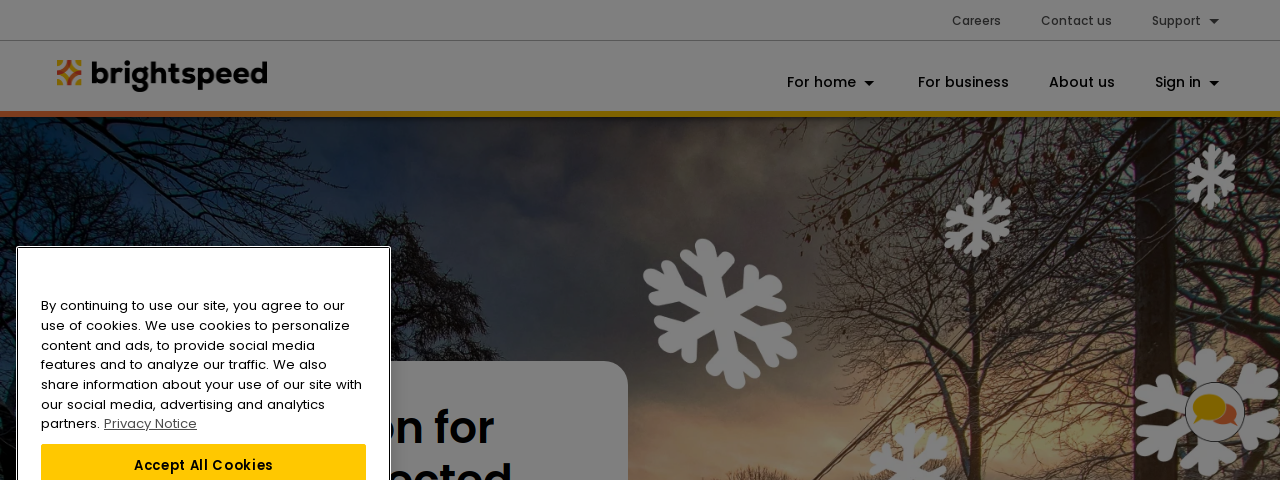Read the Privacy Notice link
Viewport: 1280px width, 480px height.
(150, 423)
